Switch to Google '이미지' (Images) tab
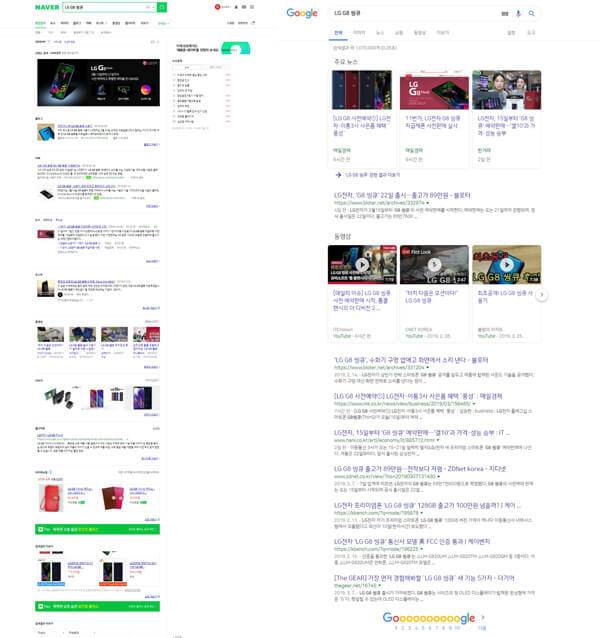Image resolution: width=600 pixels, height=638 pixels. (358, 32)
